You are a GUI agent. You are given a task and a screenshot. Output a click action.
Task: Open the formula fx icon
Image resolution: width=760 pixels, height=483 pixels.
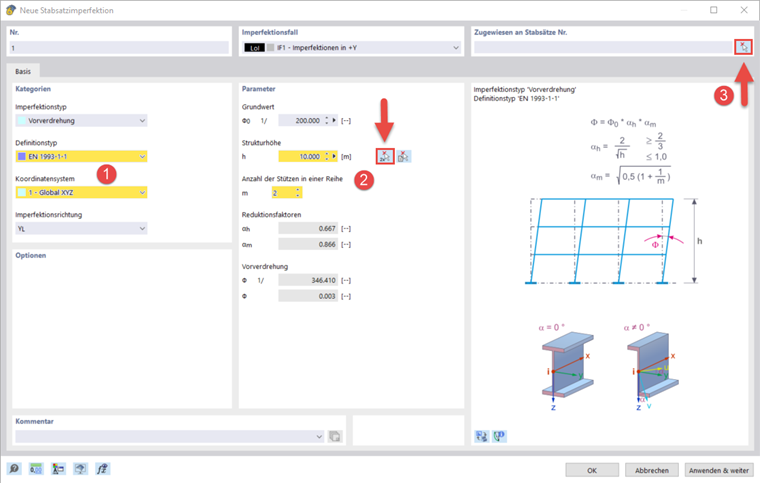pyautogui.click(x=102, y=468)
